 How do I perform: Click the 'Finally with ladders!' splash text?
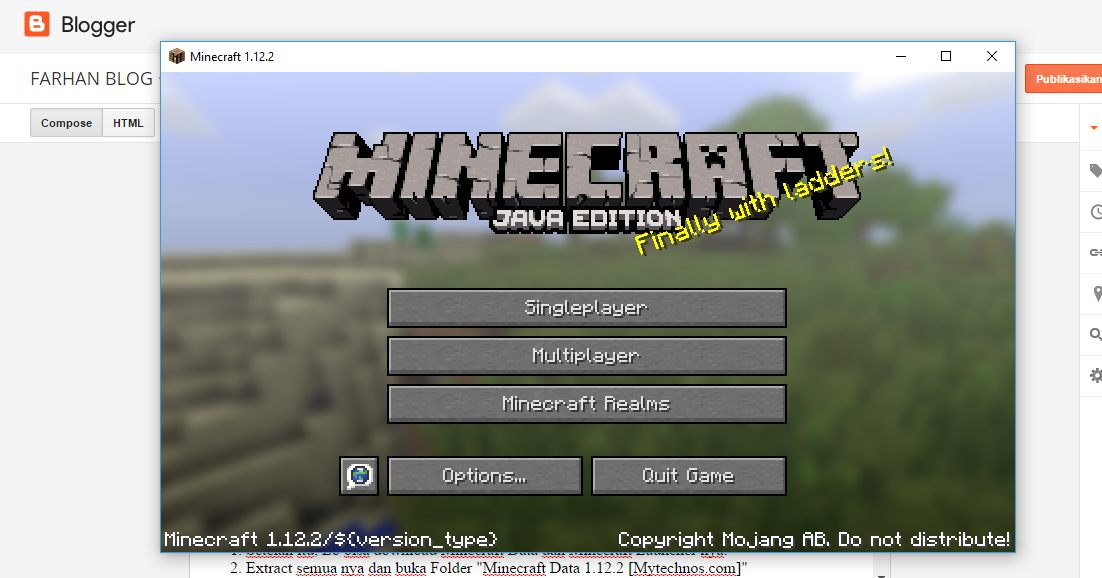764,201
